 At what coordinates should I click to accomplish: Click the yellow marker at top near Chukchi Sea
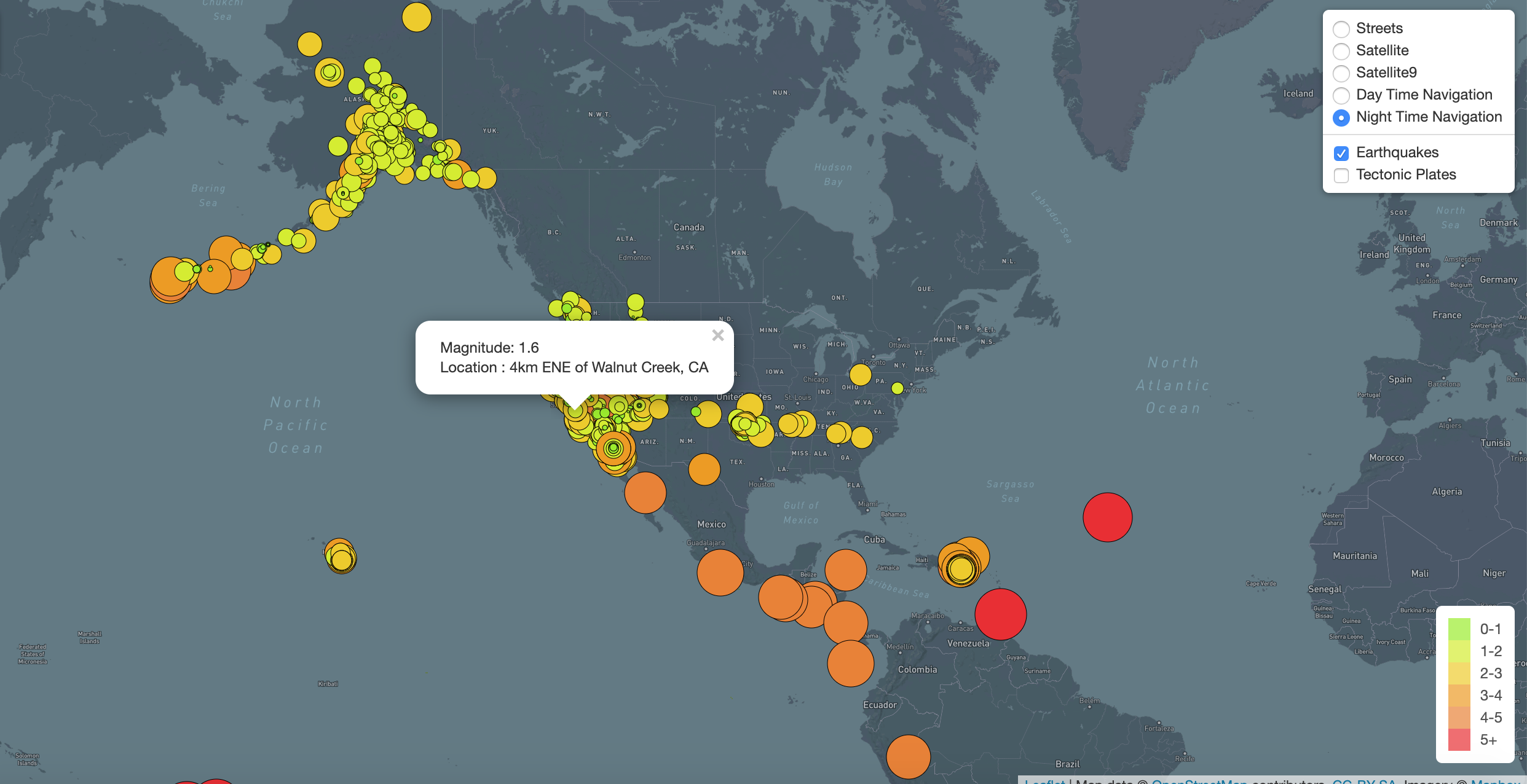point(417,17)
